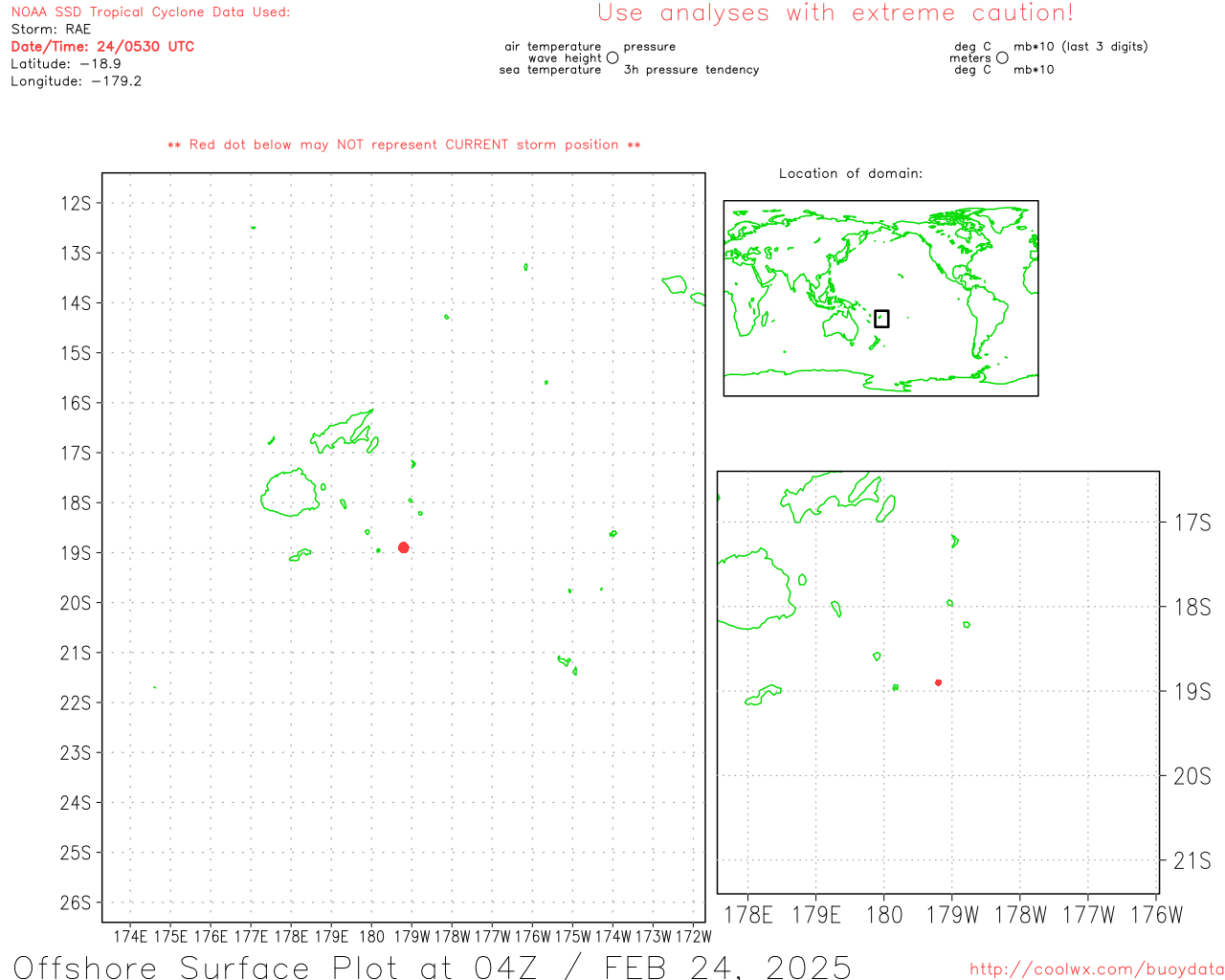The width and height of the screenshot is (1225, 980).
Task: Click '3h pressure tendency' legend label
Action: (691, 70)
